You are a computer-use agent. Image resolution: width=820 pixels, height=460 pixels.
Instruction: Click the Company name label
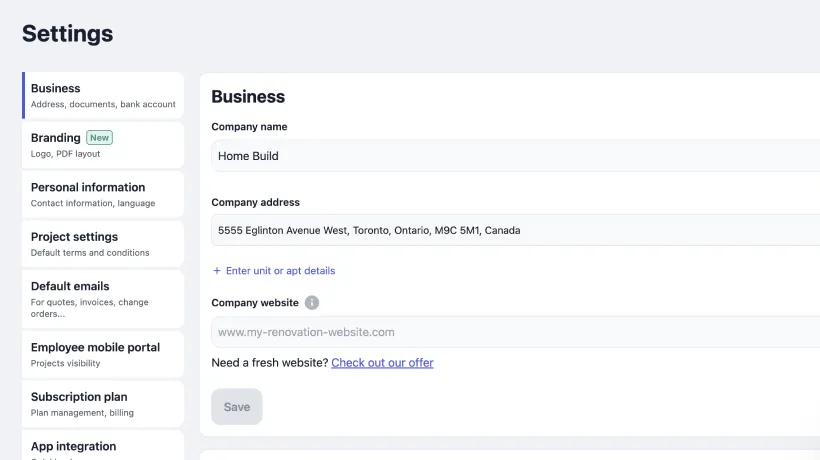tap(249, 126)
